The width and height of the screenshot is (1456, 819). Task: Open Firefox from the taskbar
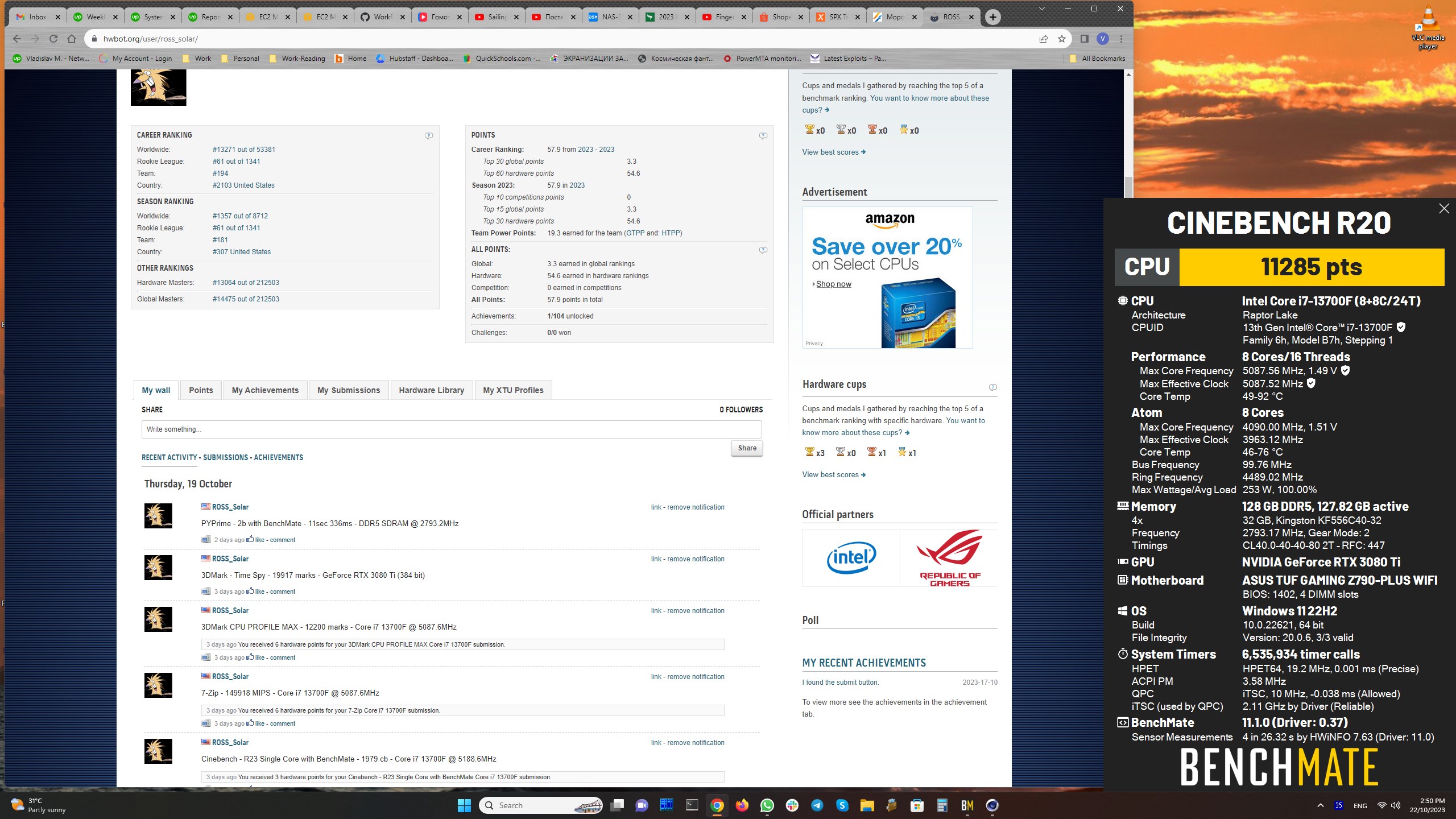click(x=742, y=805)
